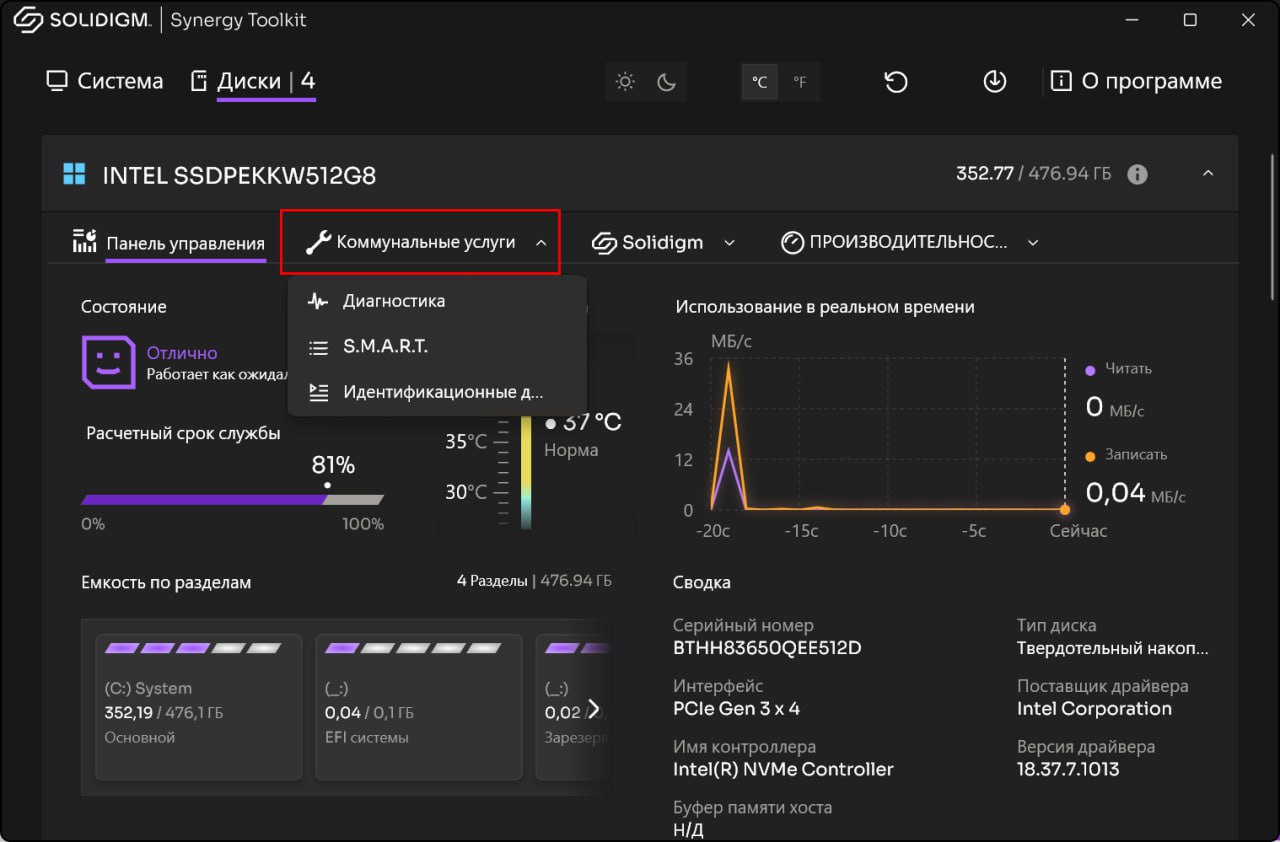The image size is (1280, 842).
Task: Switch to the Диски tab
Action: pyautogui.click(x=253, y=81)
